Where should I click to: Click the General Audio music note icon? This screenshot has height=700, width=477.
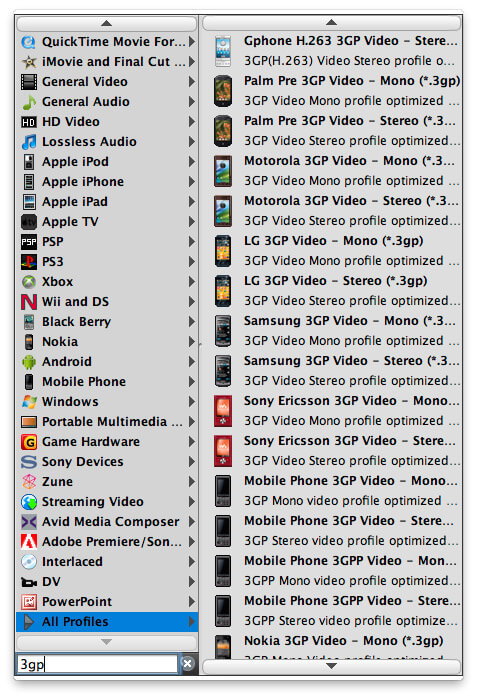[29, 102]
